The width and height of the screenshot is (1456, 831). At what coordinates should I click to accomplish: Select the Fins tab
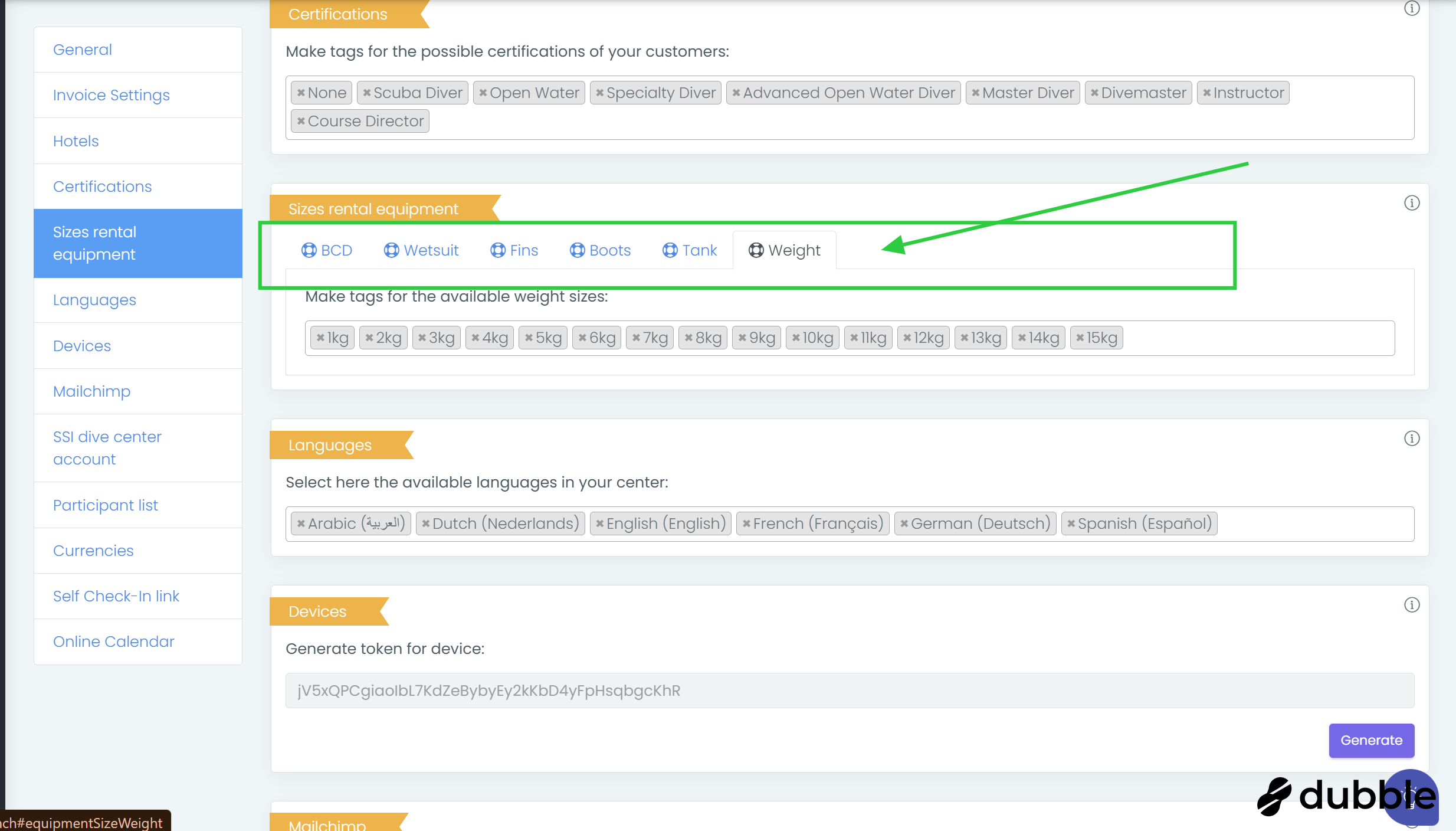514,251
